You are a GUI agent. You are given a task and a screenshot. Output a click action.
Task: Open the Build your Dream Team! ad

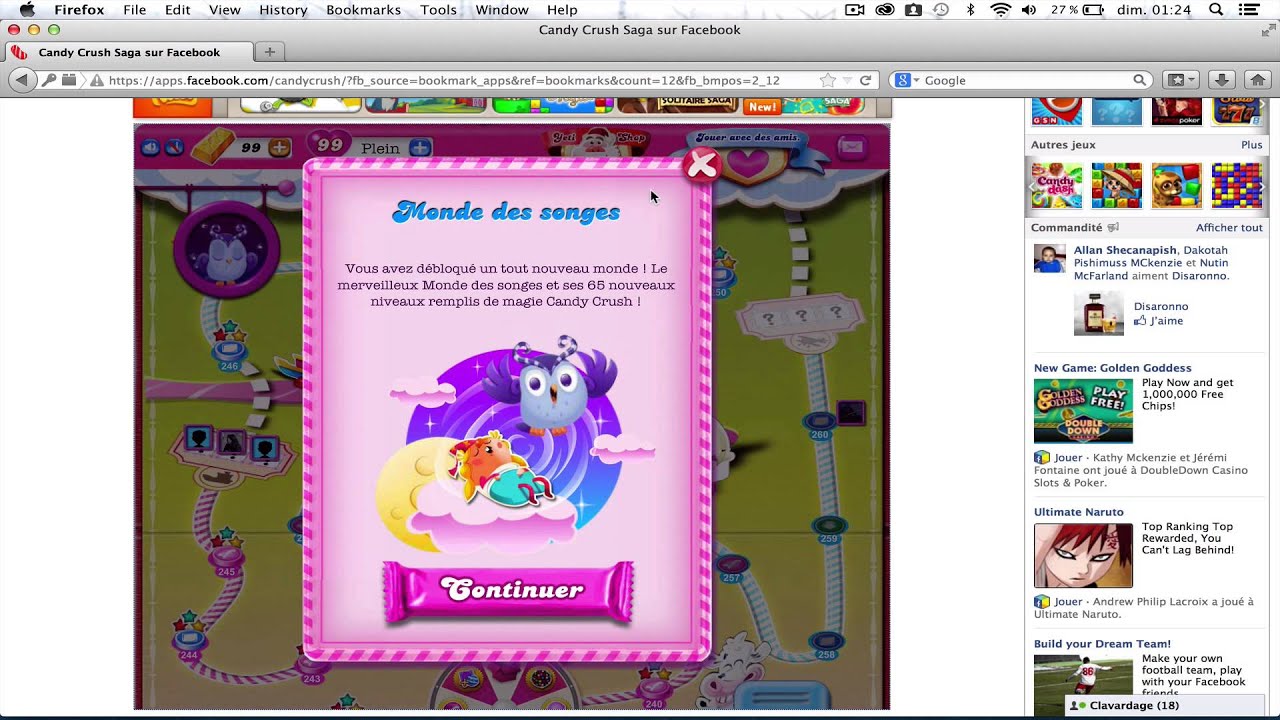coord(1102,644)
